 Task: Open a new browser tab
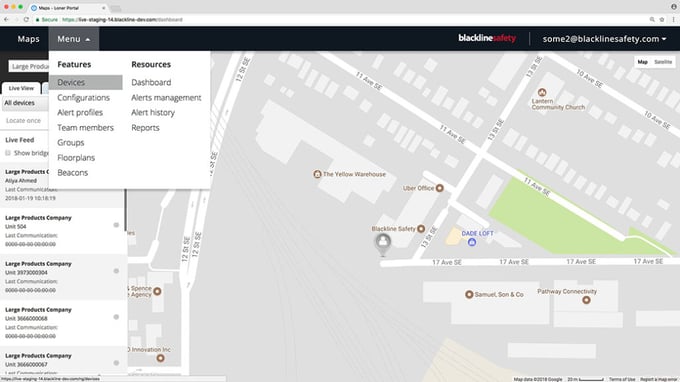(x=115, y=8)
